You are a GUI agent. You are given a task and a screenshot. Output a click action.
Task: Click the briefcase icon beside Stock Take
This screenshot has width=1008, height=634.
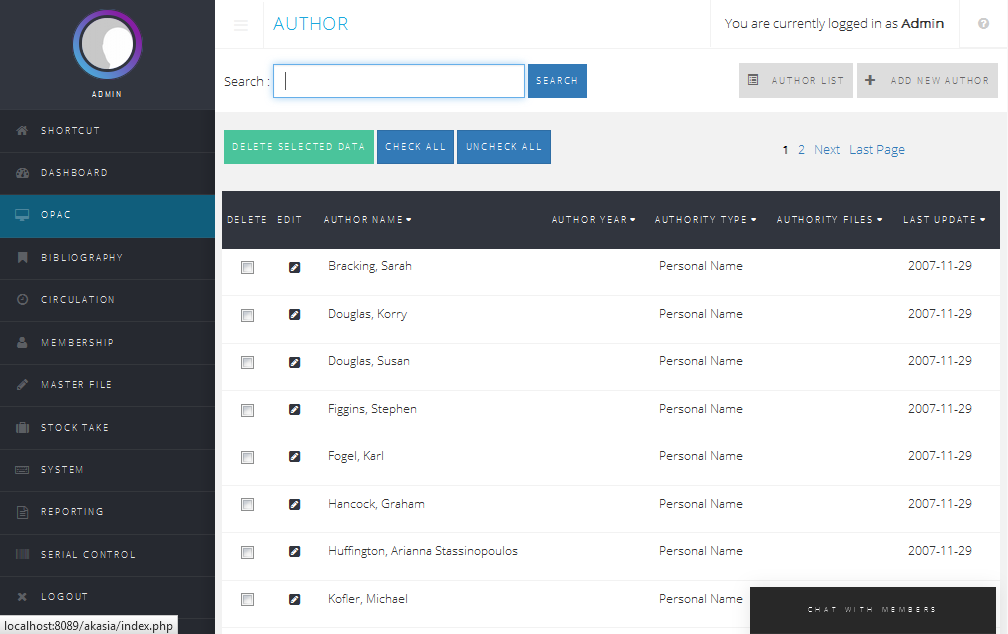[x=22, y=428]
